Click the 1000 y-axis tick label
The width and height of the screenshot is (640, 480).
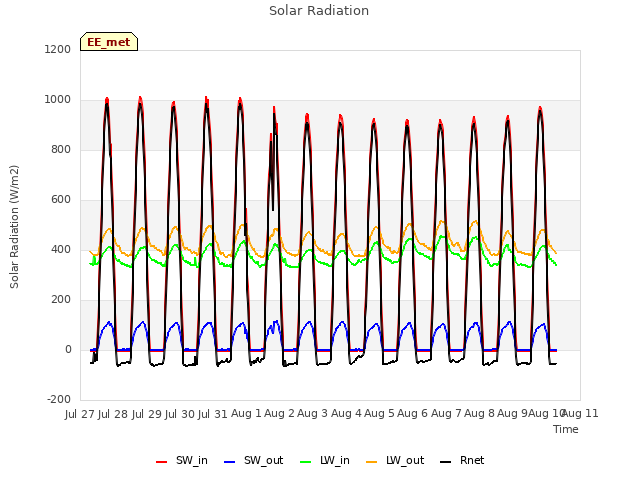(x=58, y=100)
